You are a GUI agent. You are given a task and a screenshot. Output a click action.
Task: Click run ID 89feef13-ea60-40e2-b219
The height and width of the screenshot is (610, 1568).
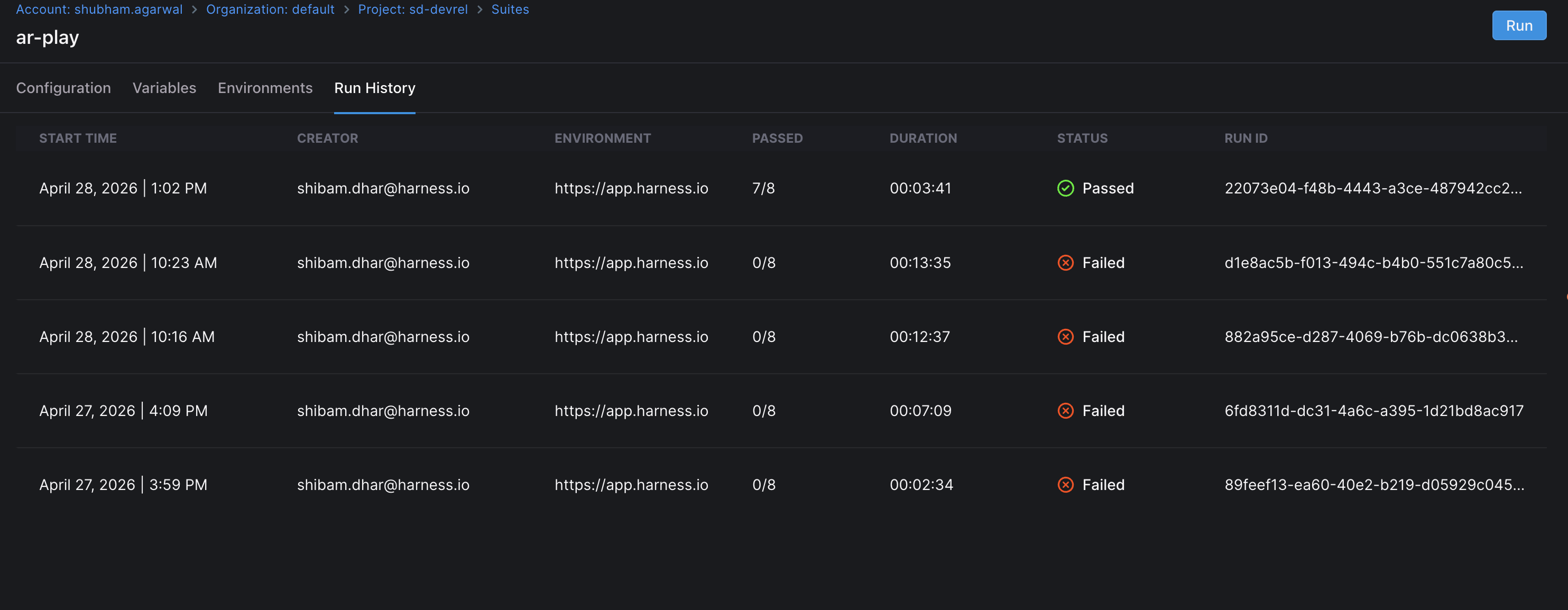[x=1375, y=485]
